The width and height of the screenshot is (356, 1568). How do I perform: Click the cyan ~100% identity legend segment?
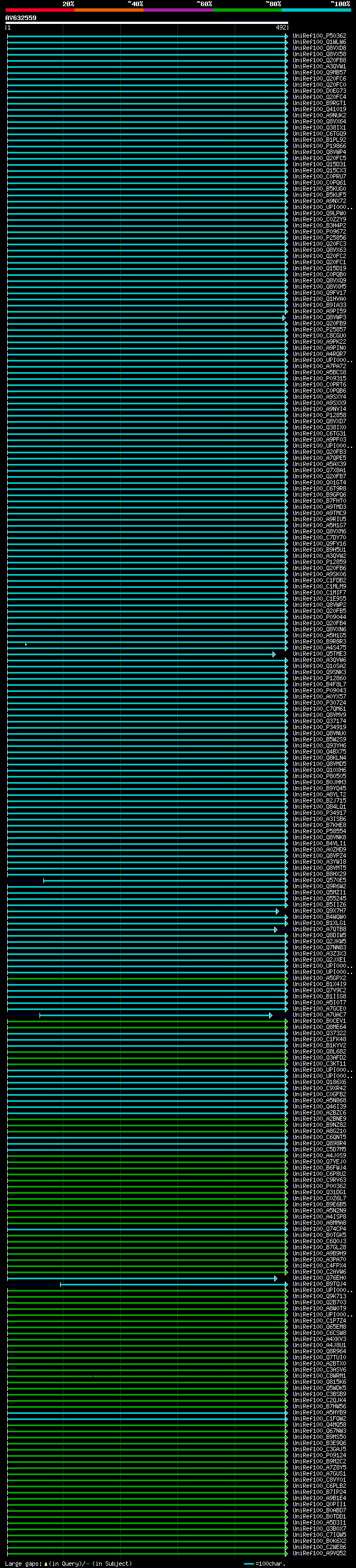tap(317, 10)
